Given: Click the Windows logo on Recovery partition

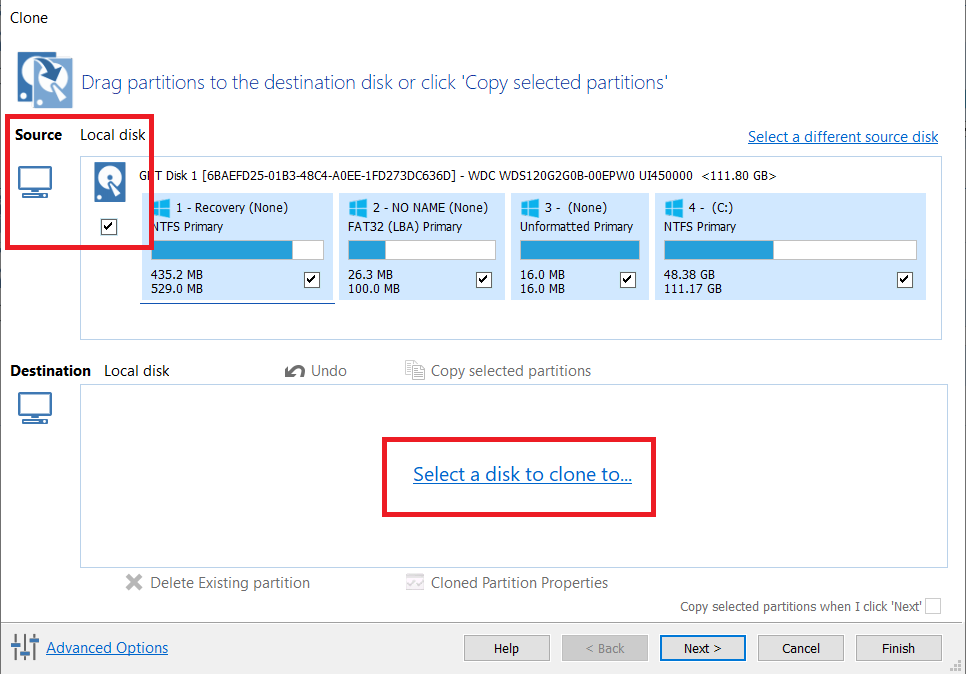Looking at the screenshot, I should 161,208.
